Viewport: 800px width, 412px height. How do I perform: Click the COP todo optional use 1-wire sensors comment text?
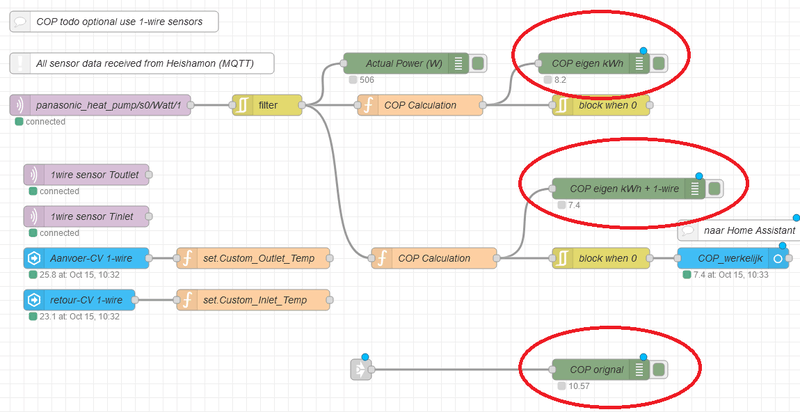coord(119,22)
